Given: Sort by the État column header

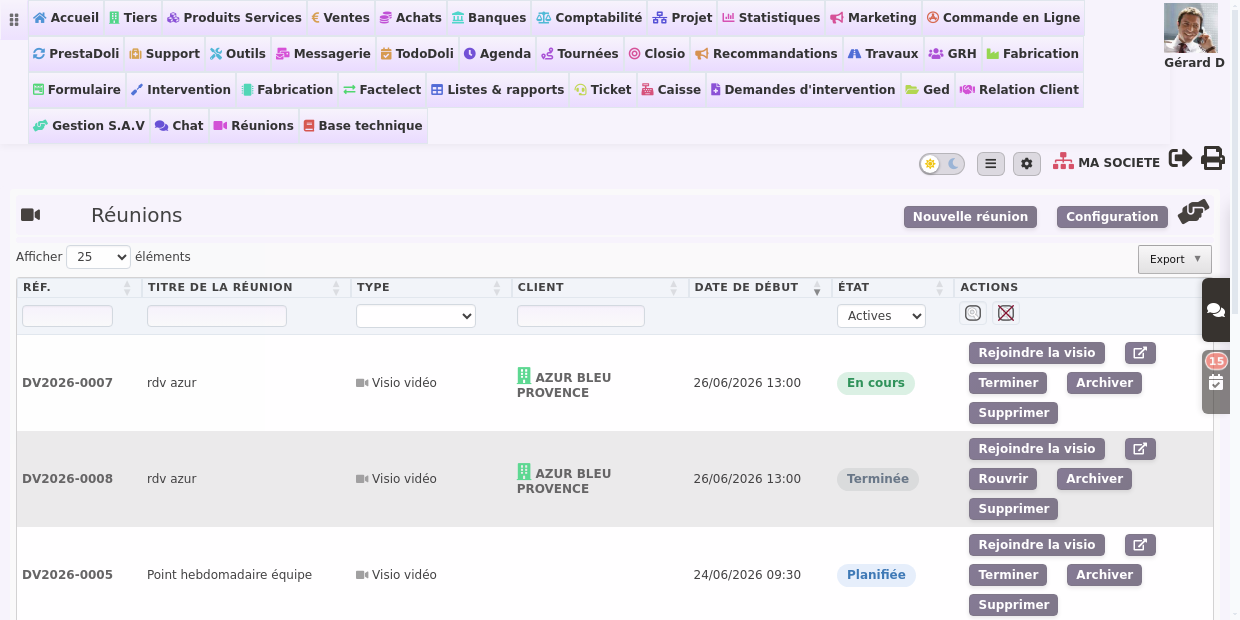Looking at the screenshot, I should tap(892, 287).
